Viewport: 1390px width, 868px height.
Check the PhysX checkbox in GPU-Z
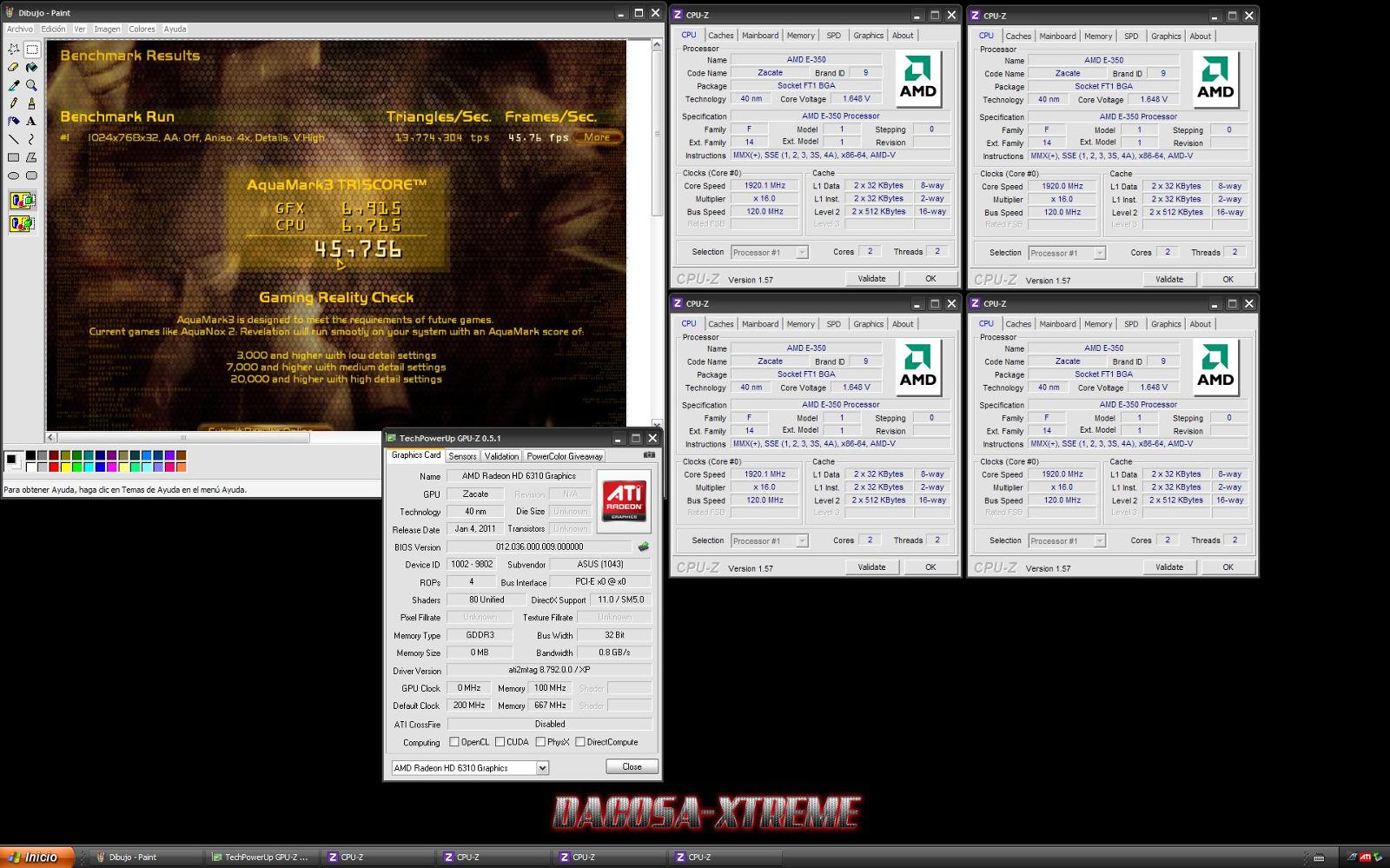(540, 742)
